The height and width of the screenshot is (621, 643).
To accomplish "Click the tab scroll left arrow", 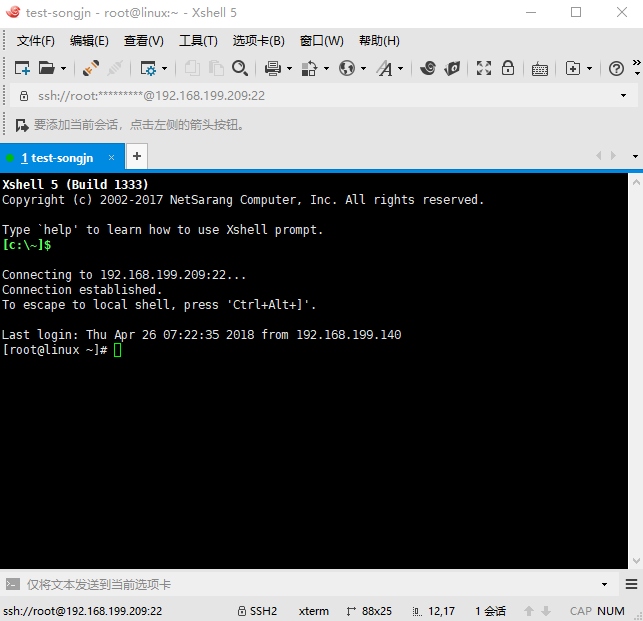I will tap(599, 155).
